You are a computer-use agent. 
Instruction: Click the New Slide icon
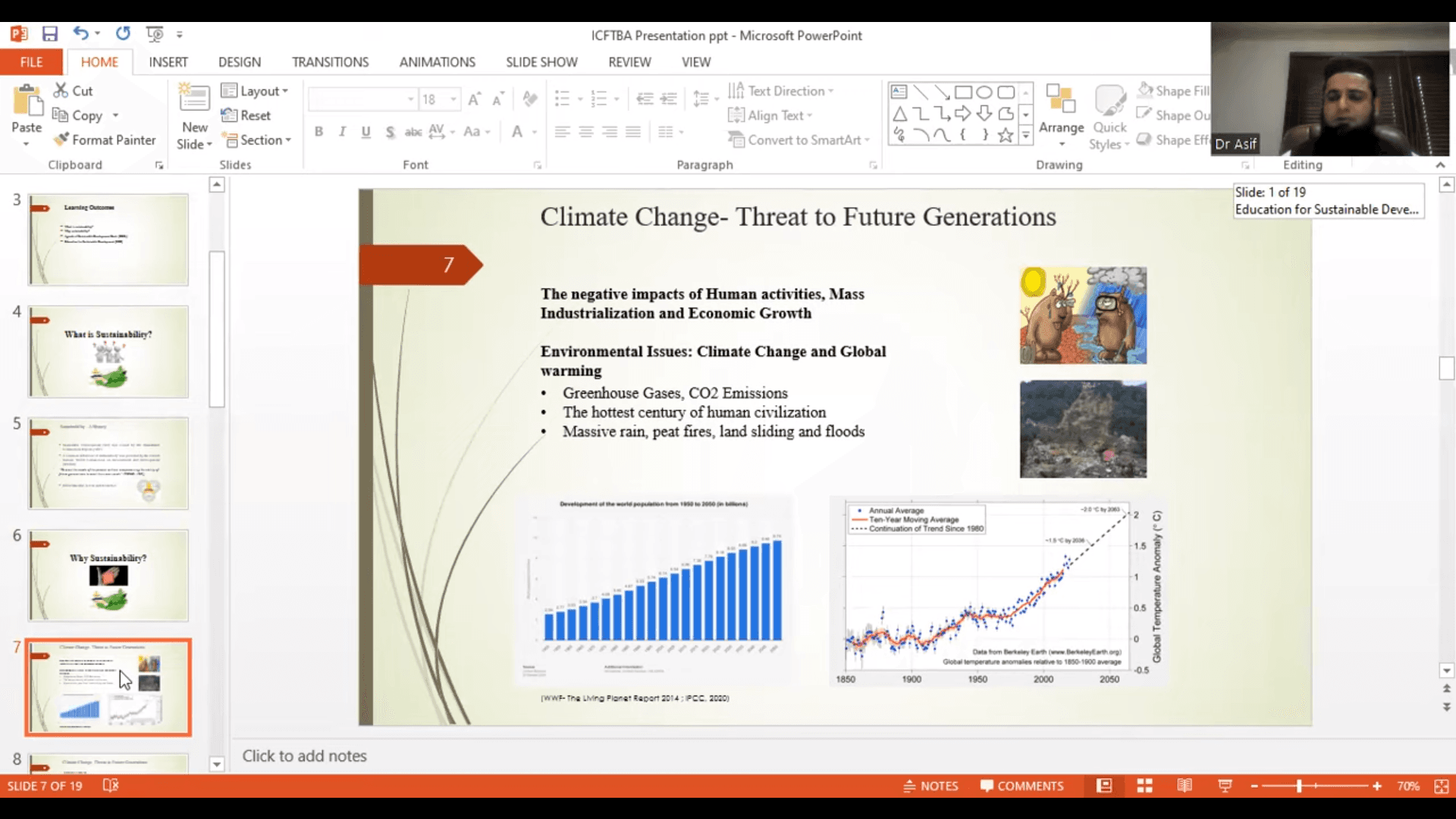point(194,99)
